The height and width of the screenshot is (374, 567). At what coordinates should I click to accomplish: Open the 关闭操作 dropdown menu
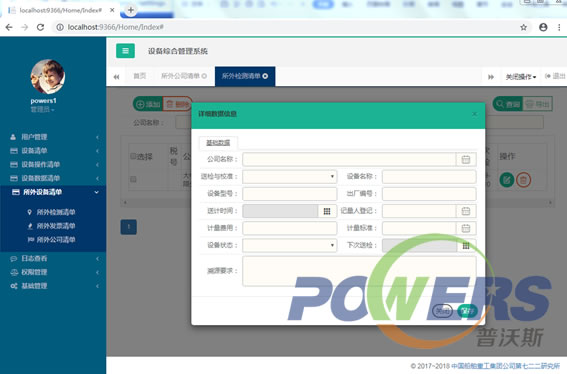click(x=520, y=77)
